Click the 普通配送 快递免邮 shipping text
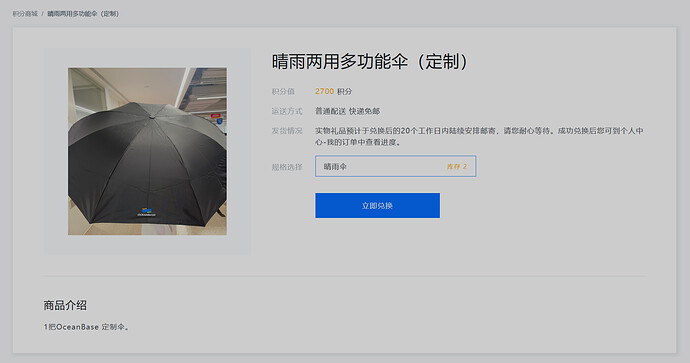Viewport: 690px width, 363px height. point(347,111)
